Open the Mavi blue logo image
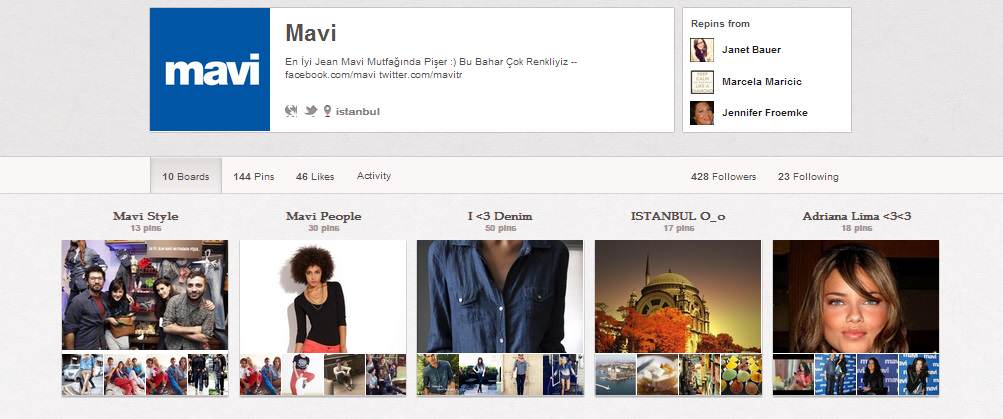The height and width of the screenshot is (419, 1003). point(210,69)
